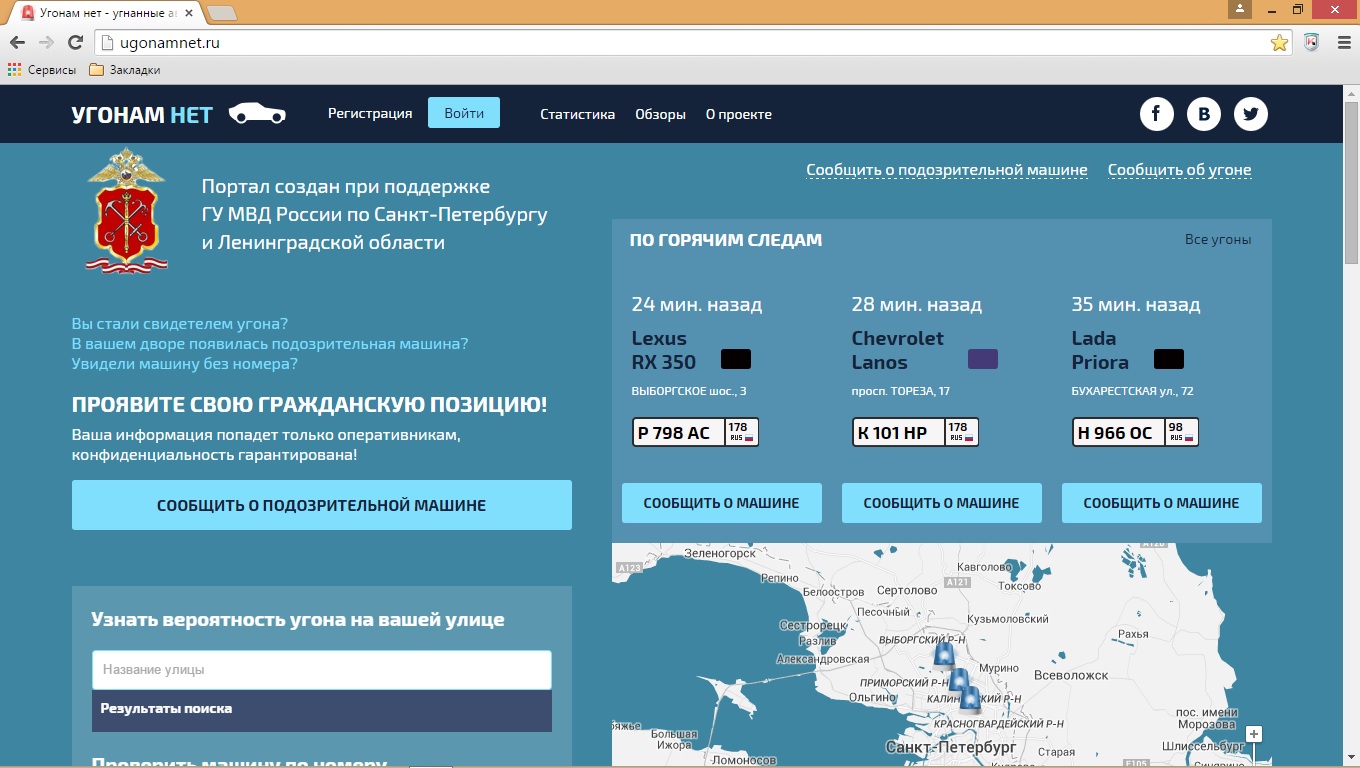
Task: Open the Статистика menu item
Action: 577,114
